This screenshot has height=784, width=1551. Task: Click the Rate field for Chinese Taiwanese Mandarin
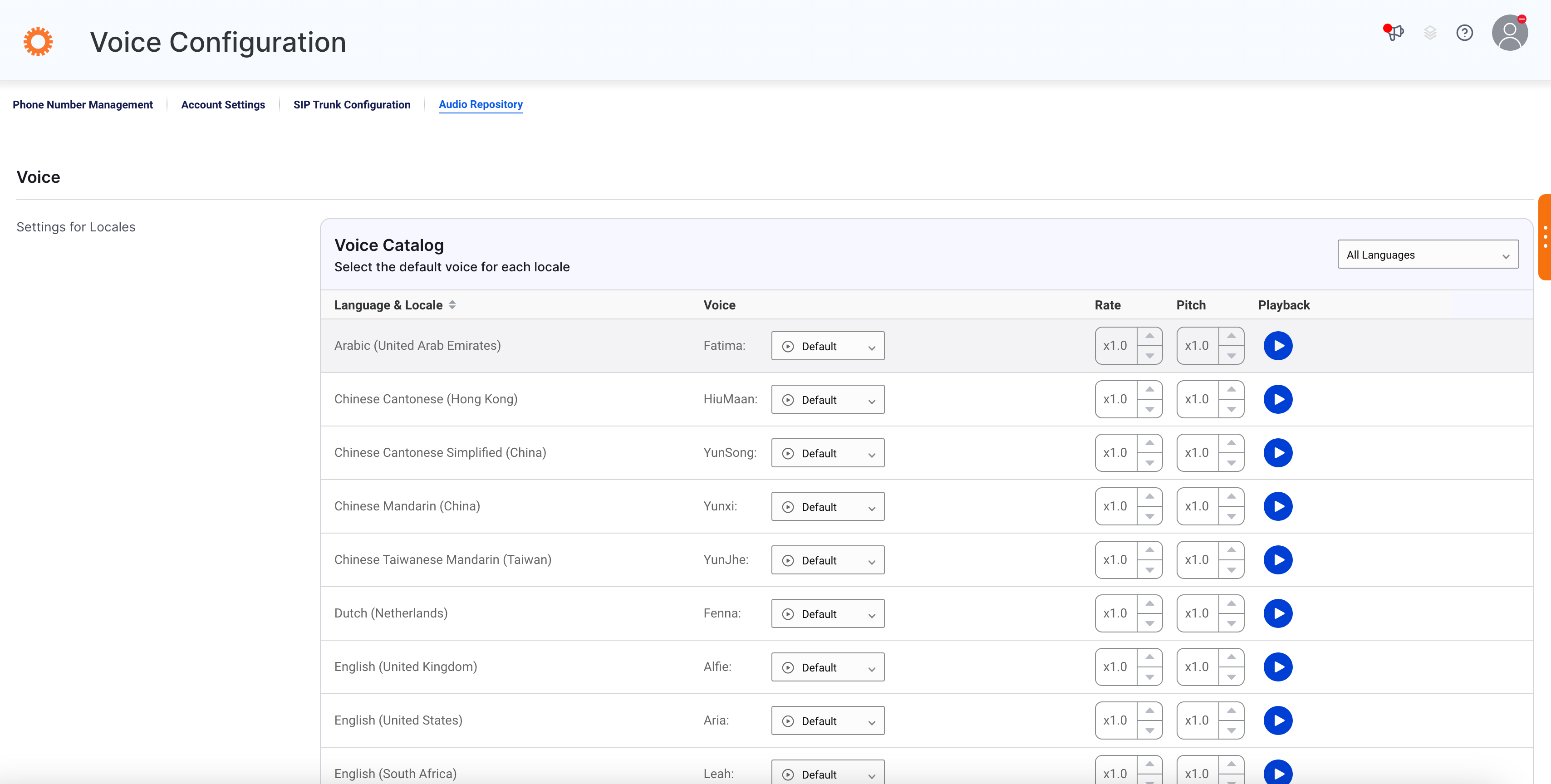tap(1116, 560)
